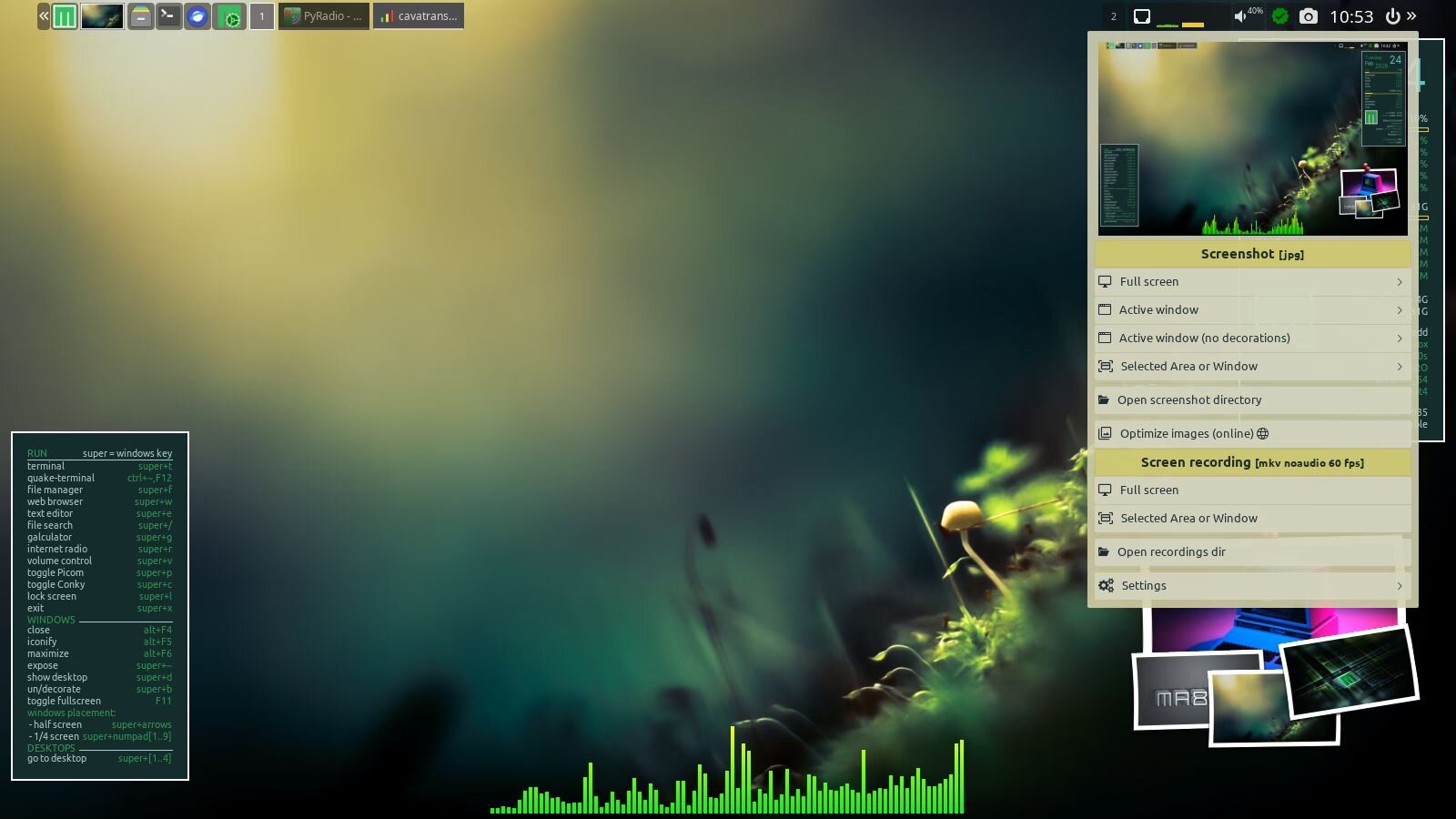Open the green settings gear launcher
This screenshot has height=819, width=1456.
click(230, 16)
